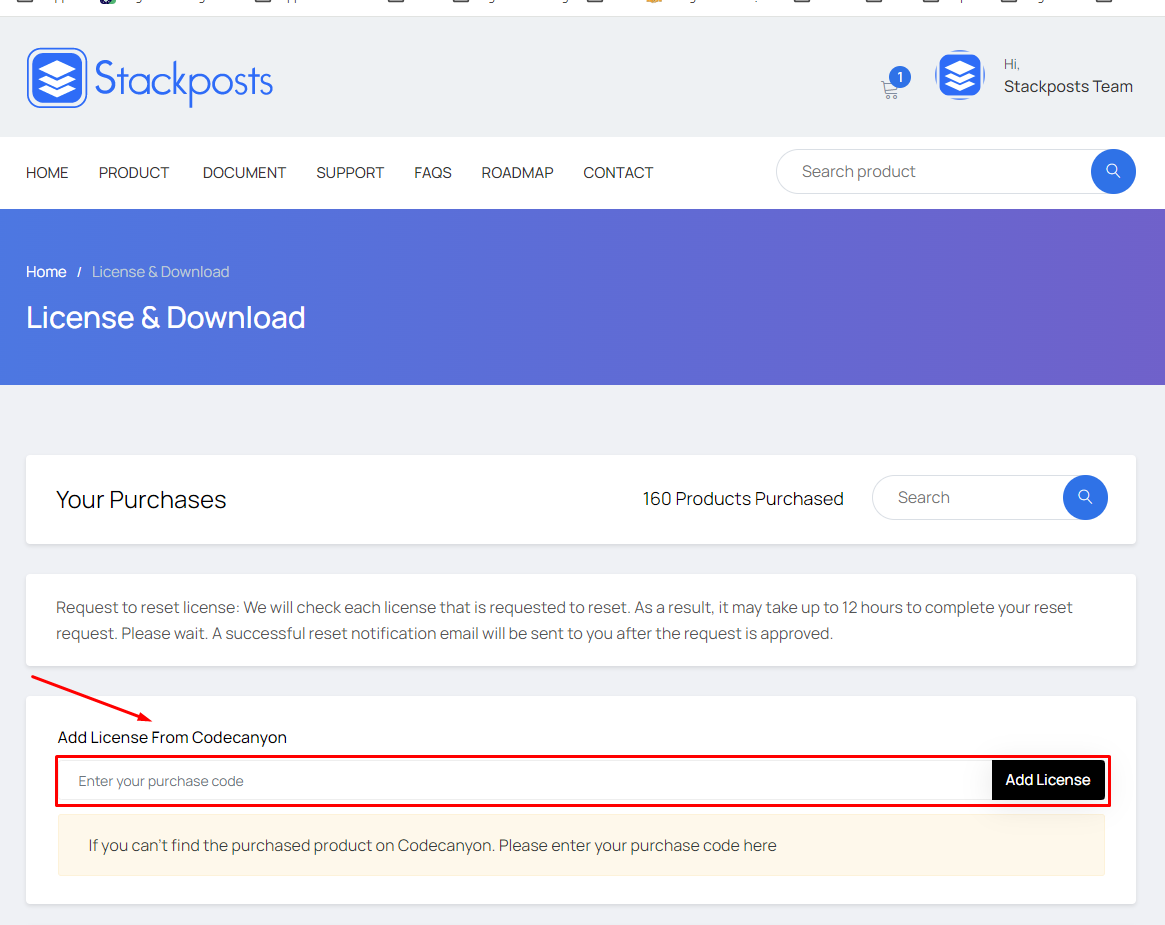Click the Stackposts wordmark text
Image resolution: width=1165 pixels, height=925 pixels.
point(184,80)
